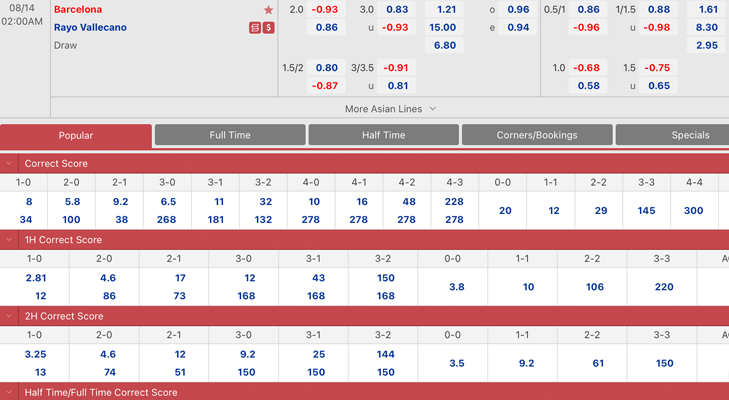
Task: Pick Correct Score 1-0 home odds 8
Action: [x=28, y=201]
